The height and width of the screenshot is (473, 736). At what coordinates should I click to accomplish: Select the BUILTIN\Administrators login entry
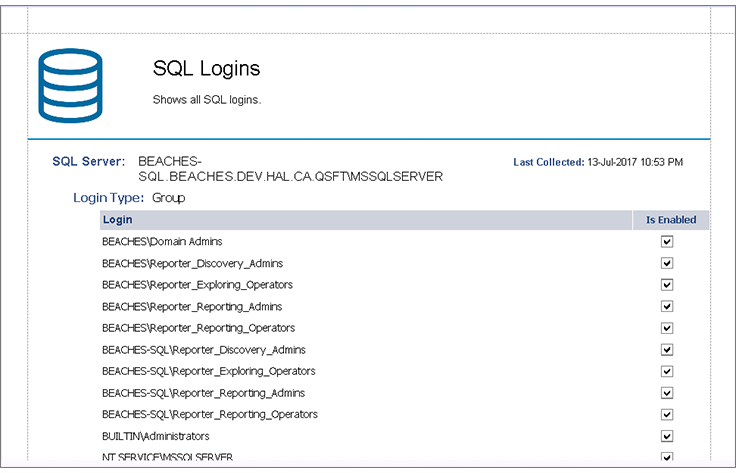tap(155, 436)
